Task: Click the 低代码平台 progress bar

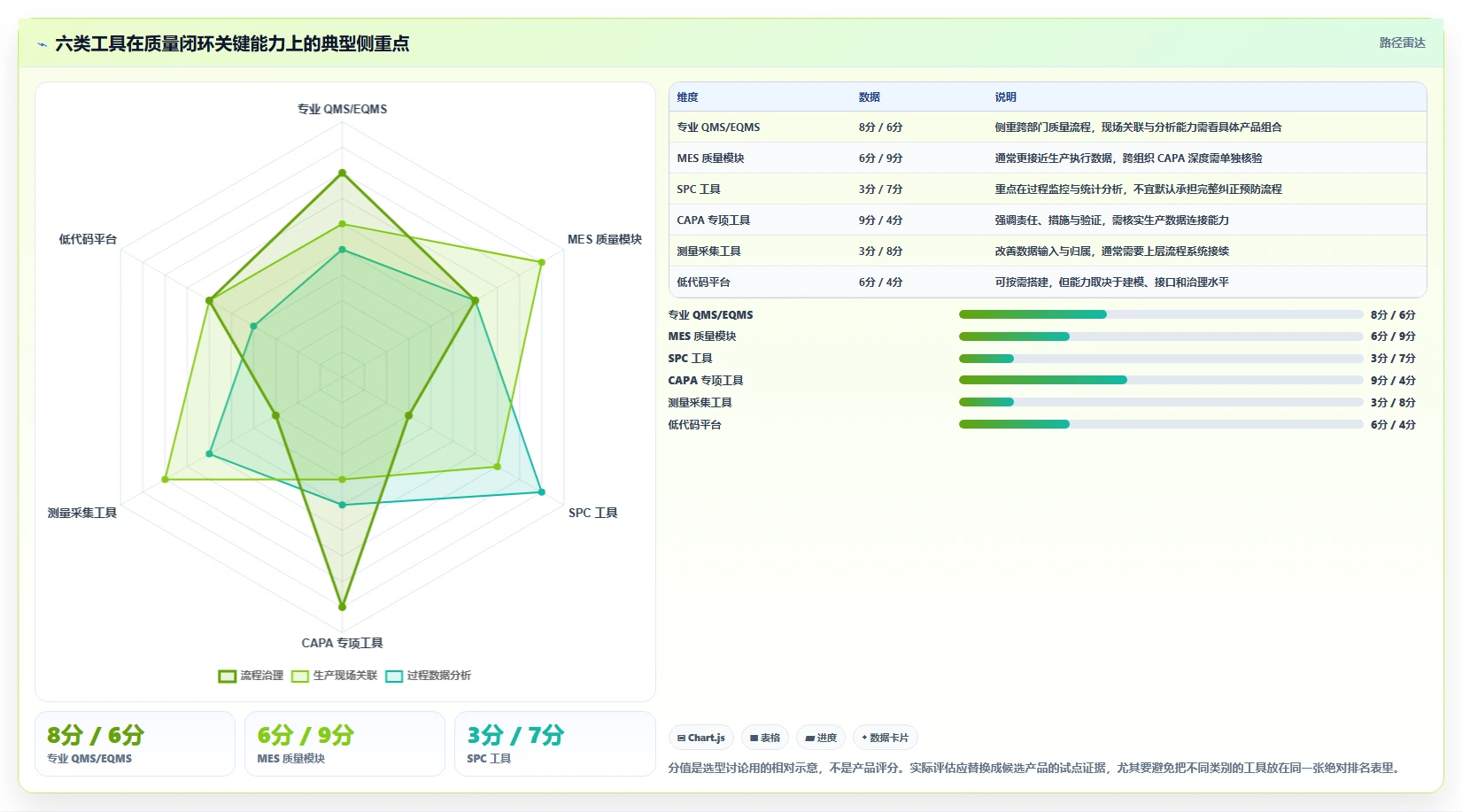Action: [1161, 424]
